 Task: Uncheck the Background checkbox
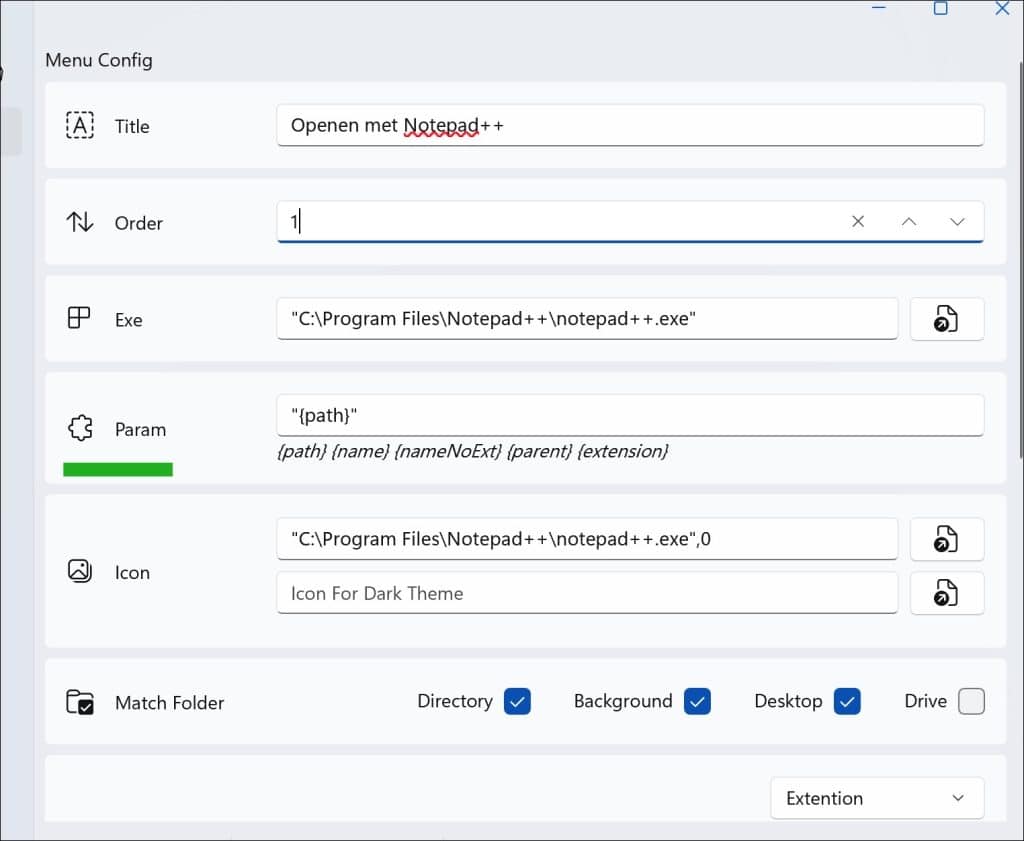697,702
